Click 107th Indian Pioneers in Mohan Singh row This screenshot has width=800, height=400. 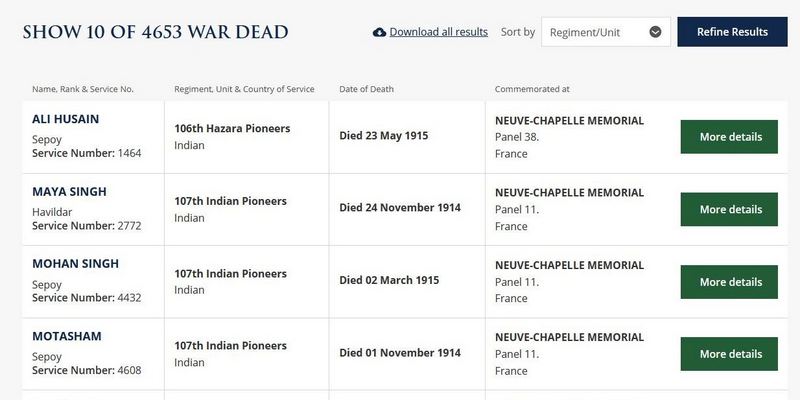click(x=231, y=273)
